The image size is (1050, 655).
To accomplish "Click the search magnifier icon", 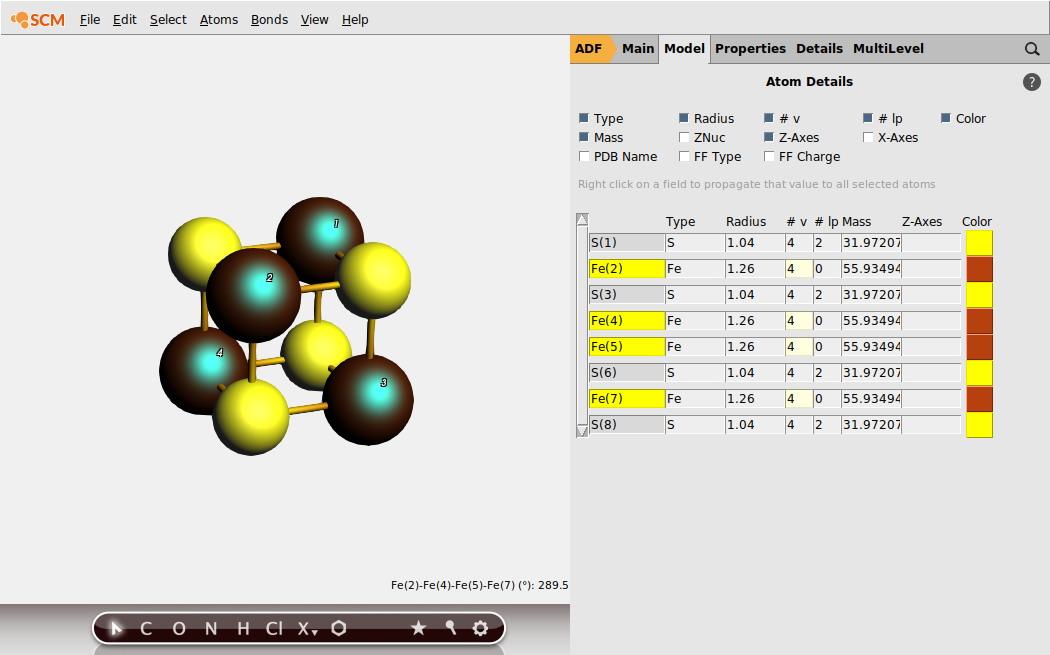I will 1032,48.
